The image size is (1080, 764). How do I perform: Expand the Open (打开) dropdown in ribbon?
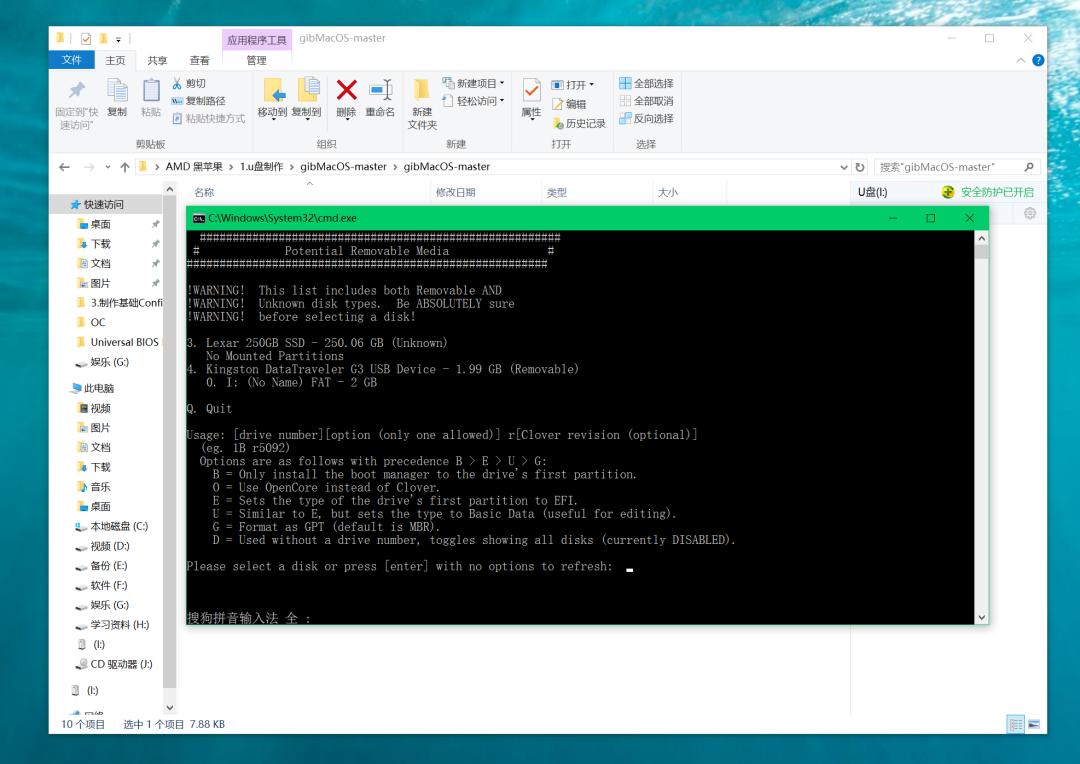572,85
